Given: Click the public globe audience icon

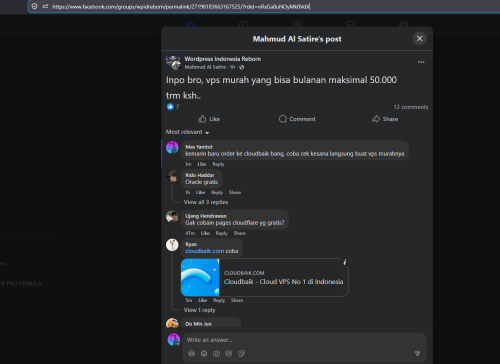Looking at the screenshot, I should (x=242, y=67).
